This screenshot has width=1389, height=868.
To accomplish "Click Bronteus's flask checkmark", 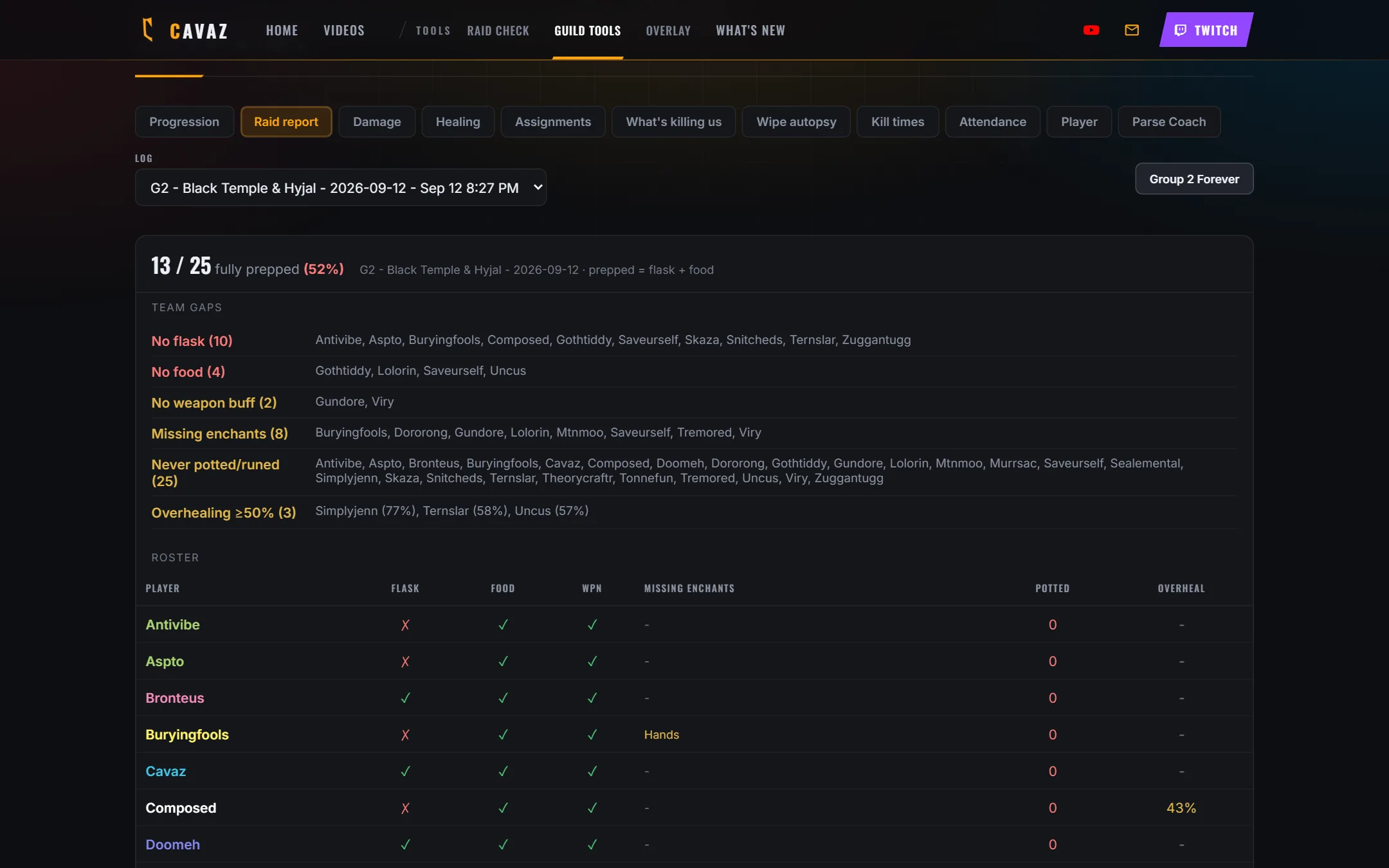I will 405,698.
